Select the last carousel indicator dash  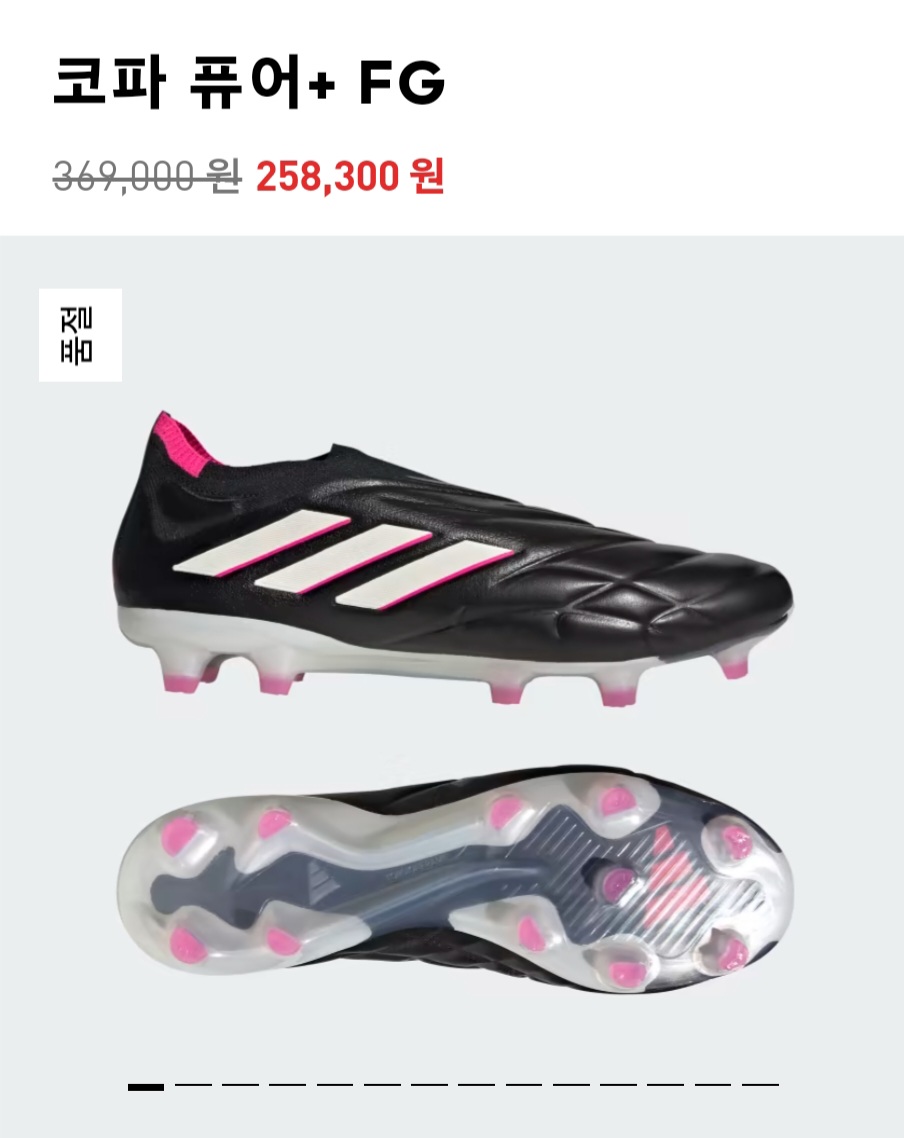pos(760,1086)
